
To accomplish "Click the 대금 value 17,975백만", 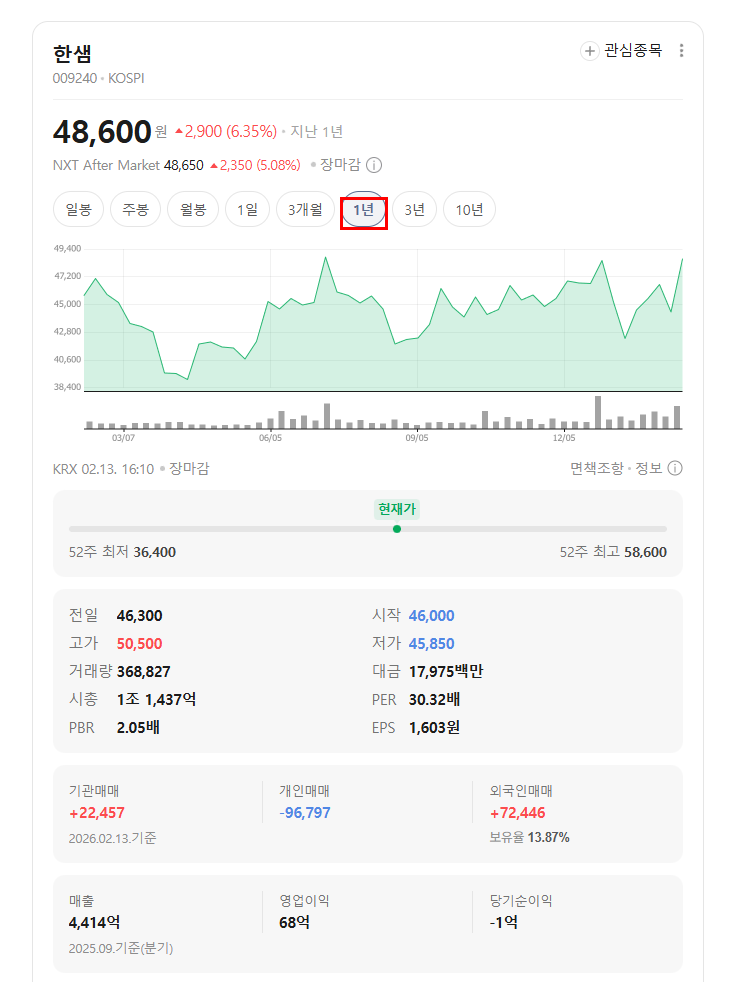I will [446, 672].
